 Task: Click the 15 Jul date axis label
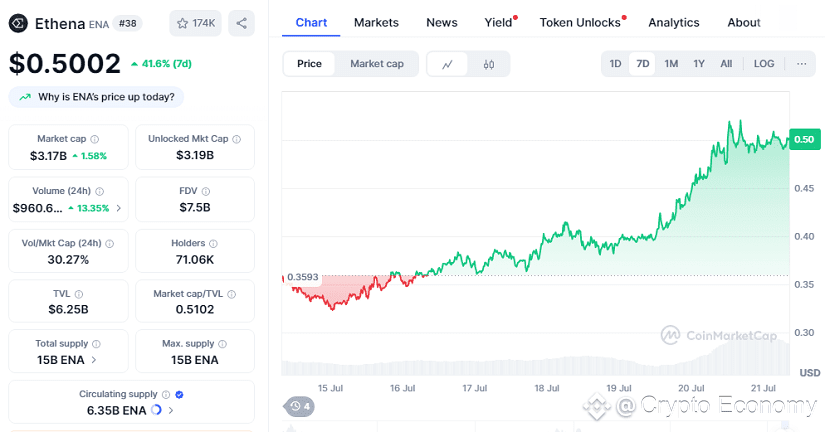pos(330,388)
